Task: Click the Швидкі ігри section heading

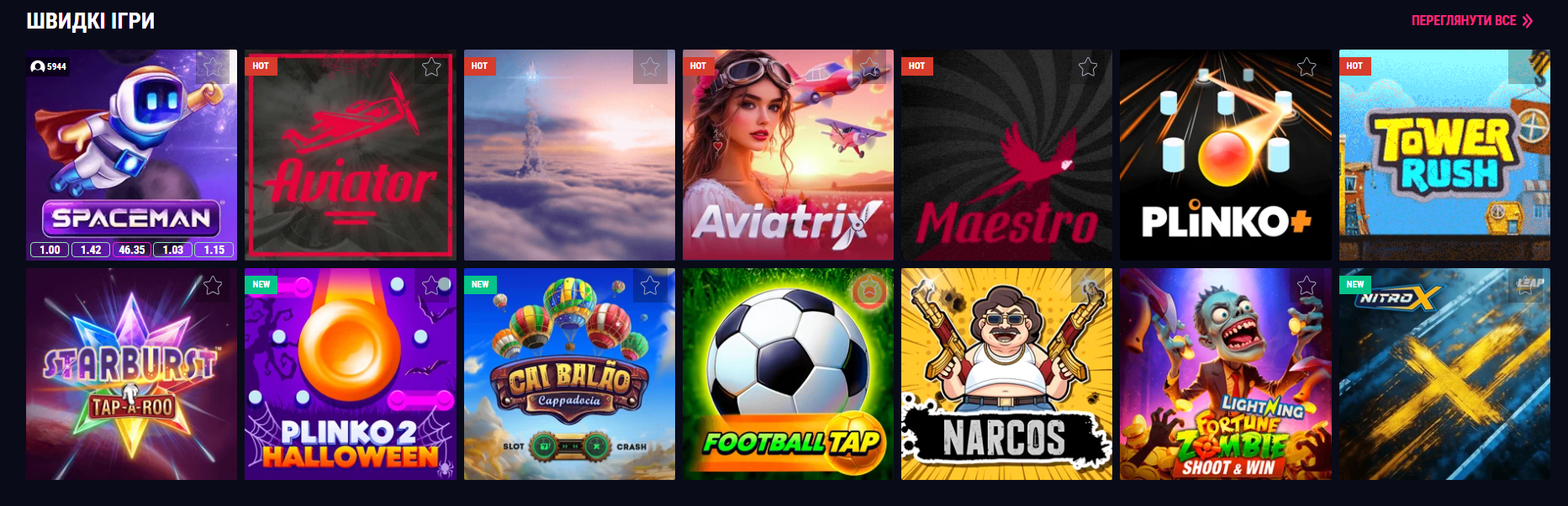Action: click(91, 21)
